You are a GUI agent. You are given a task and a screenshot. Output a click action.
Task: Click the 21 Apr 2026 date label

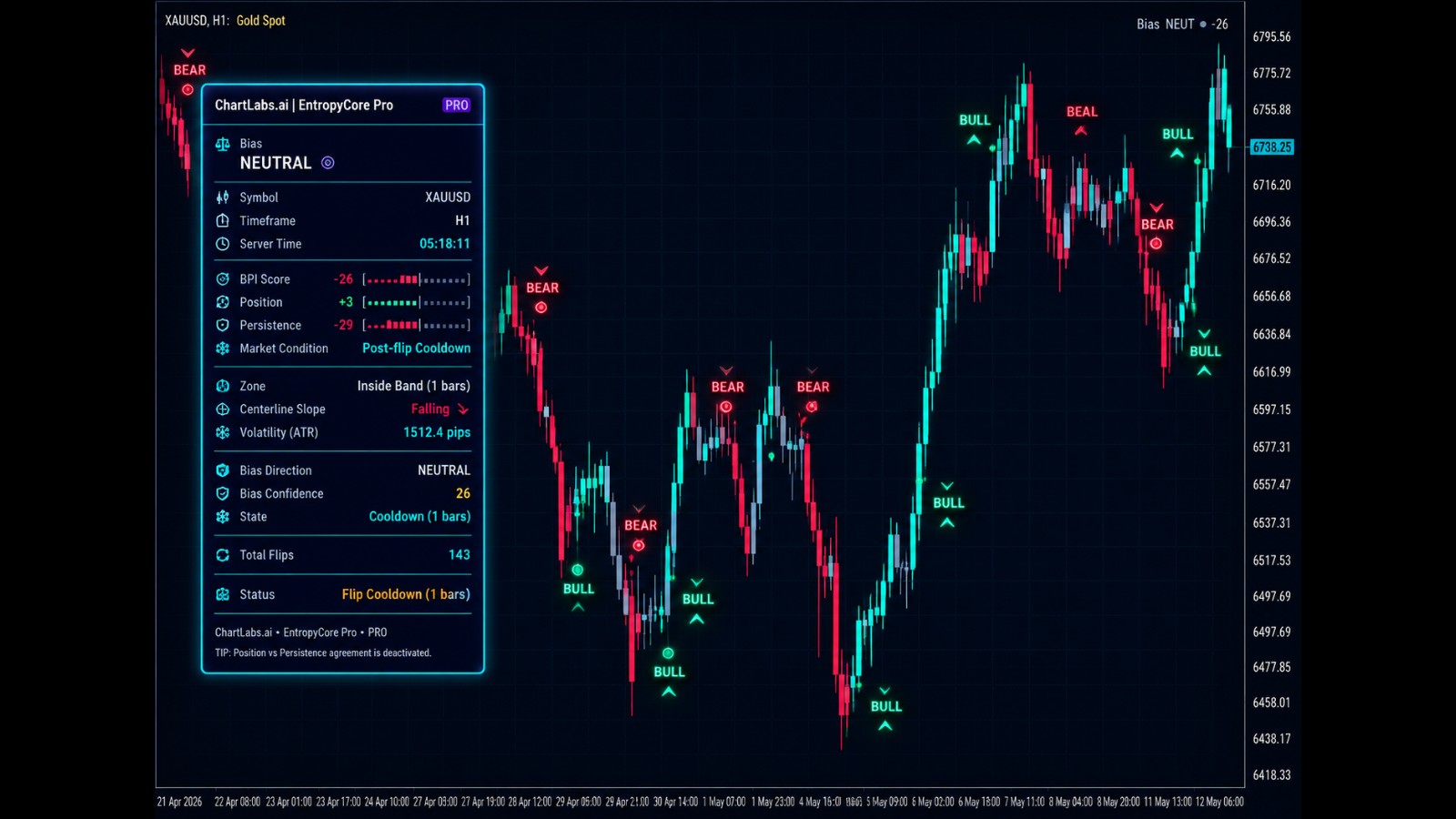tap(180, 802)
